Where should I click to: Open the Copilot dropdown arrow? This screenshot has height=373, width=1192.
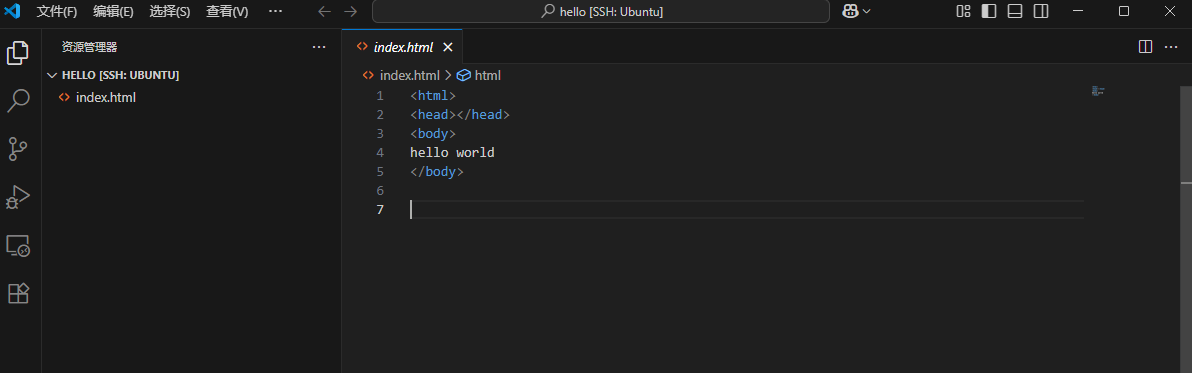click(x=866, y=11)
